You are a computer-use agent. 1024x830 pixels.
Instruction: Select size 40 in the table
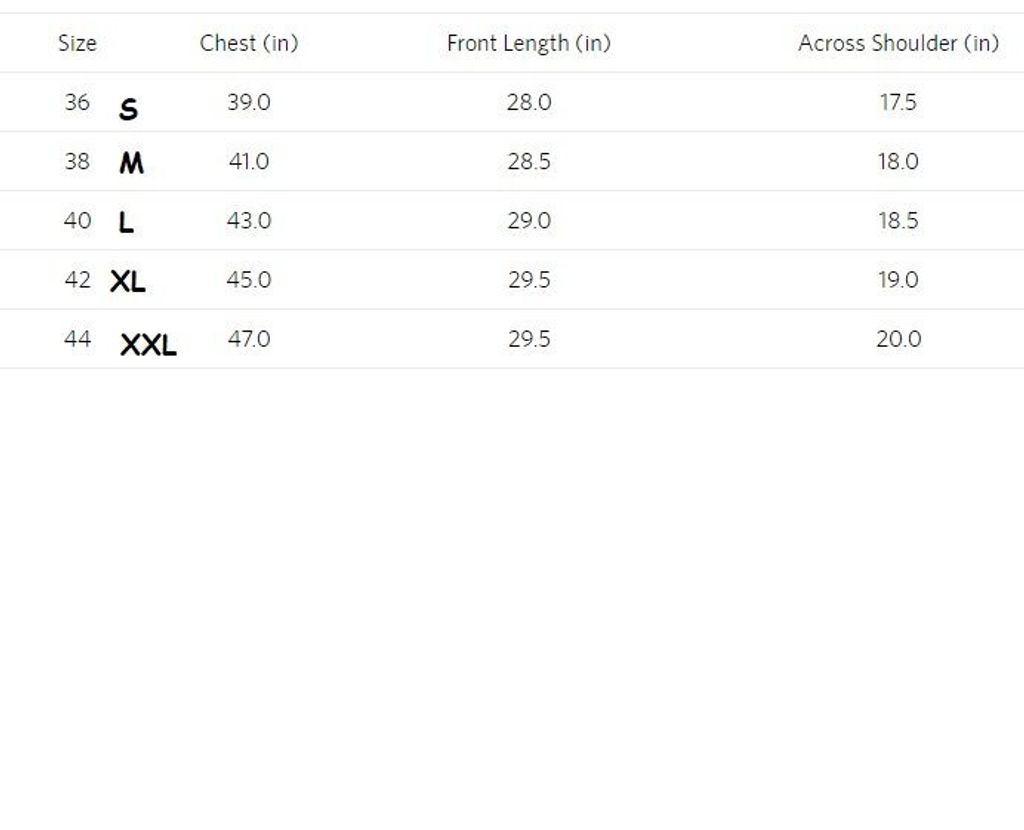[77, 220]
